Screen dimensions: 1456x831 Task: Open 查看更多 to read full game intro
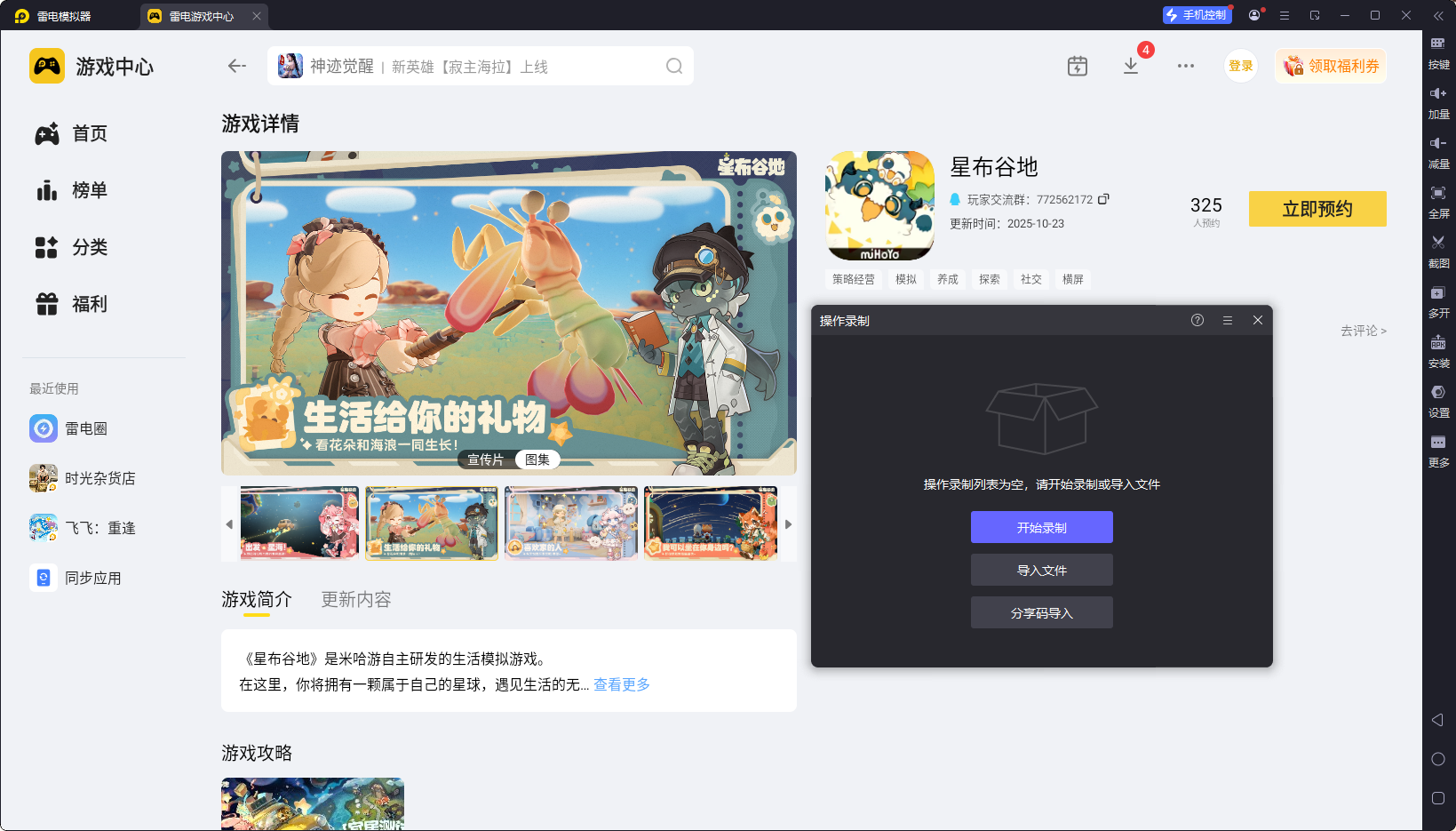(x=620, y=684)
